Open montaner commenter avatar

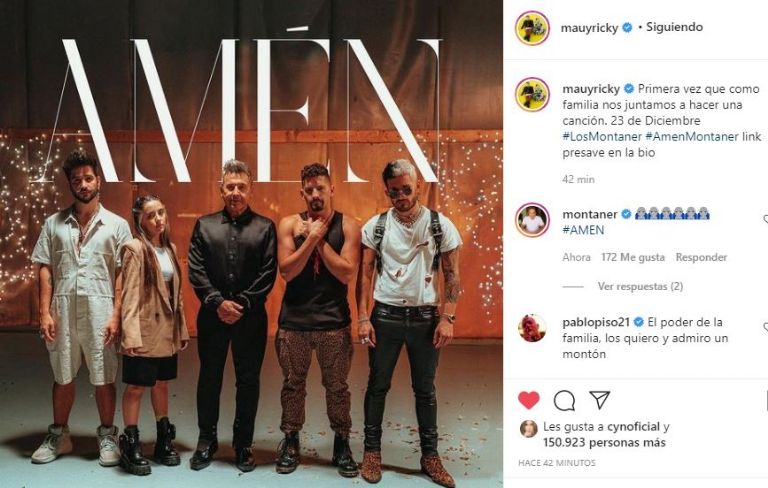[x=532, y=220]
